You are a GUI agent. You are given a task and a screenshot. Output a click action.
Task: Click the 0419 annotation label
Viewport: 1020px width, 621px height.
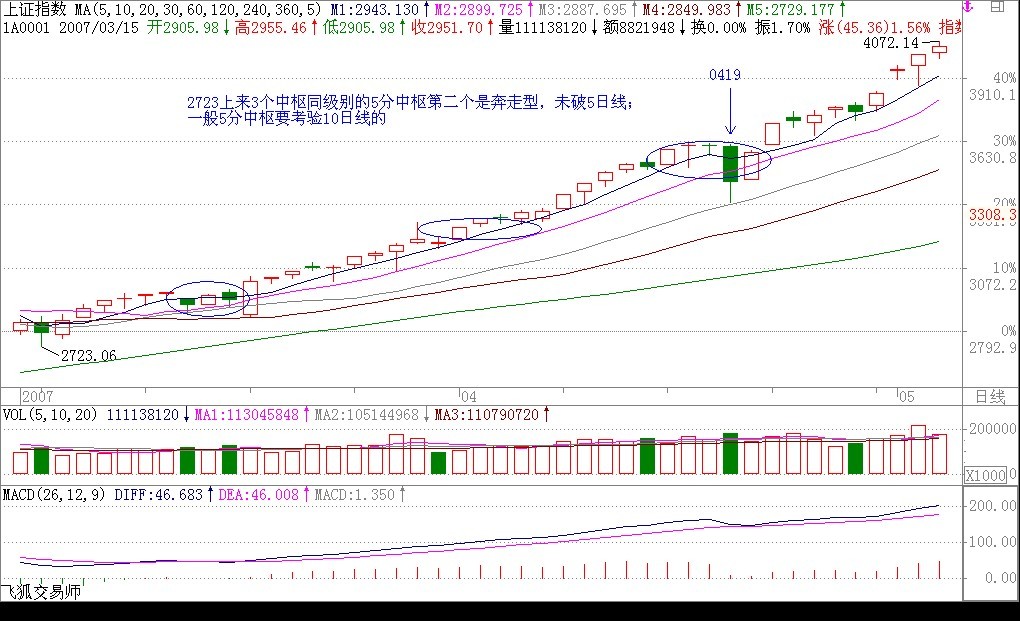pos(725,75)
